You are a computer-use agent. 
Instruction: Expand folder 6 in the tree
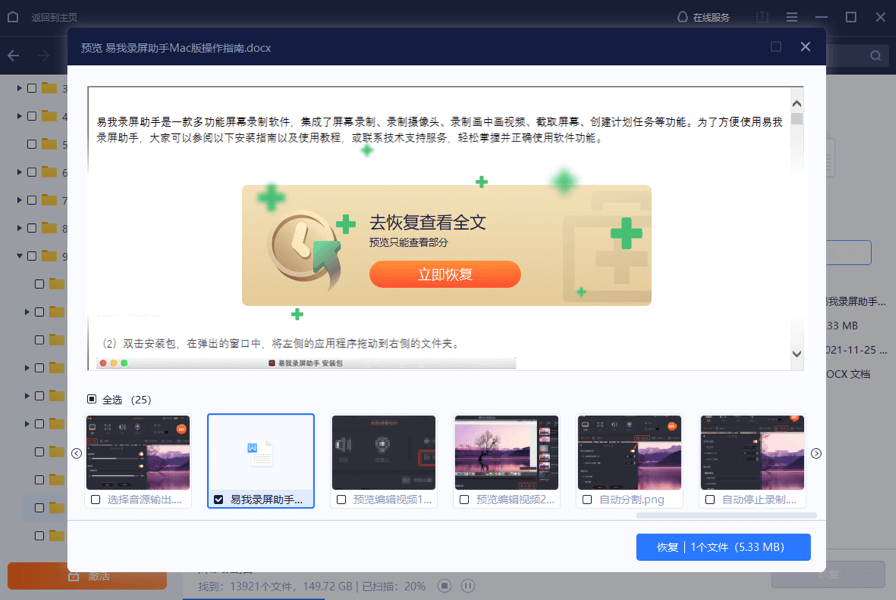coord(19,172)
